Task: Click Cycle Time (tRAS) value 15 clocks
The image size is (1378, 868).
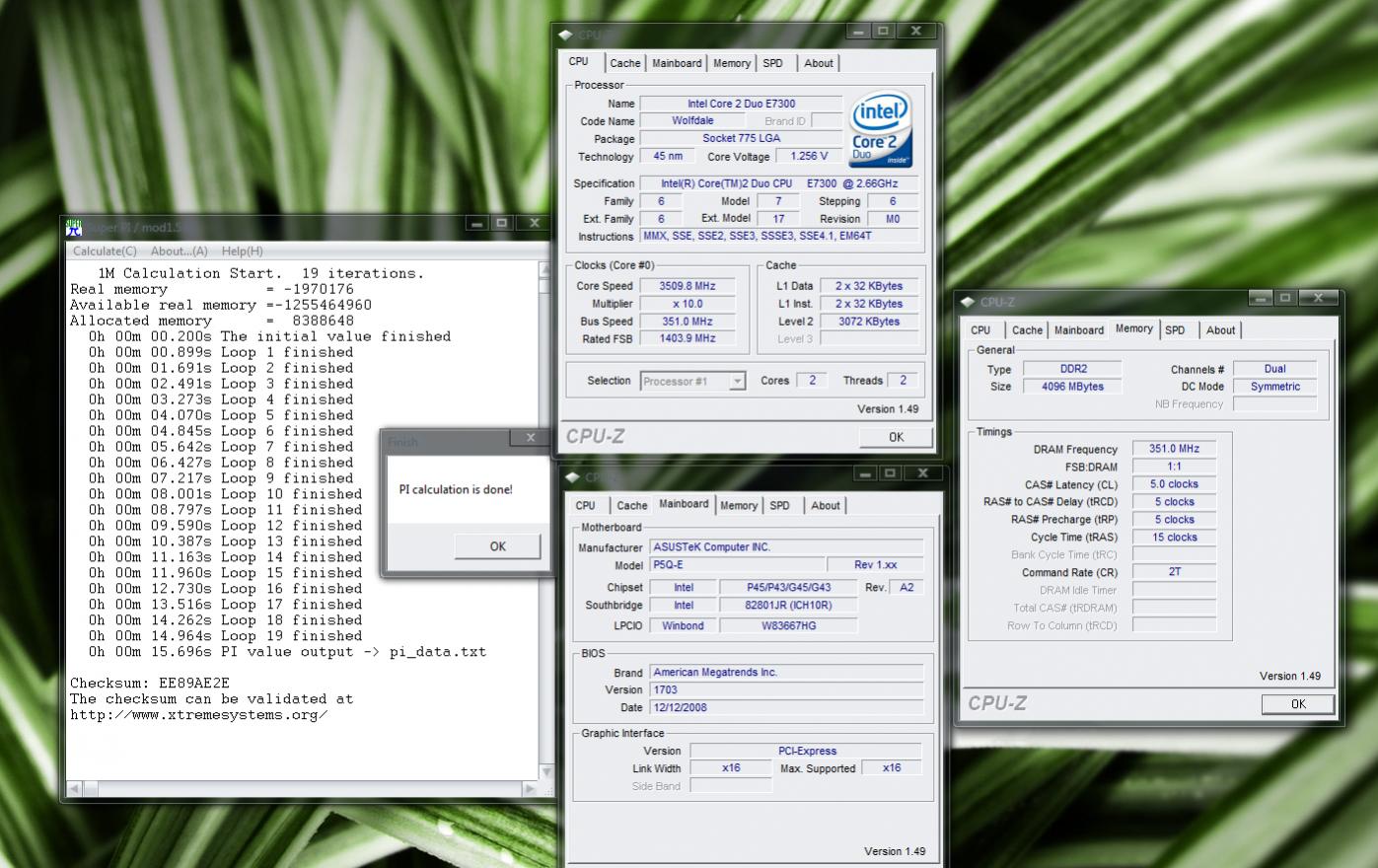Action: tap(1174, 538)
